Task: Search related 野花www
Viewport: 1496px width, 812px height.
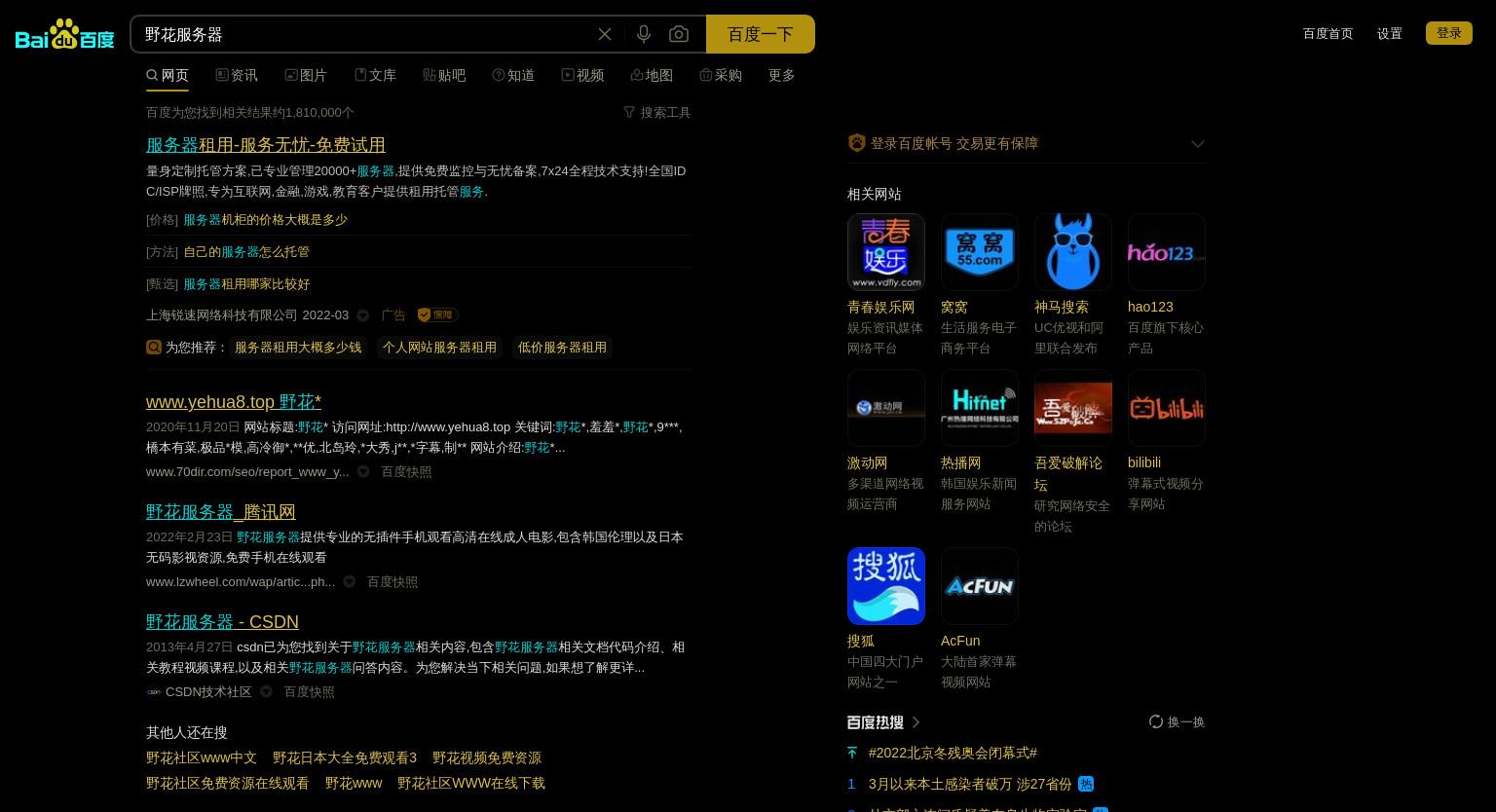Action: [354, 783]
